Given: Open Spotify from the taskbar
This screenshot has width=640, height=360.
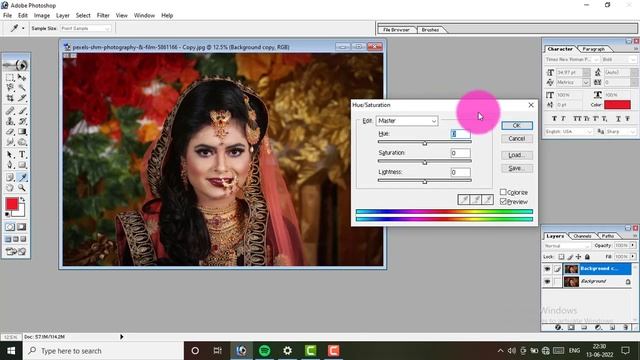Looking at the screenshot, I should tap(264, 351).
